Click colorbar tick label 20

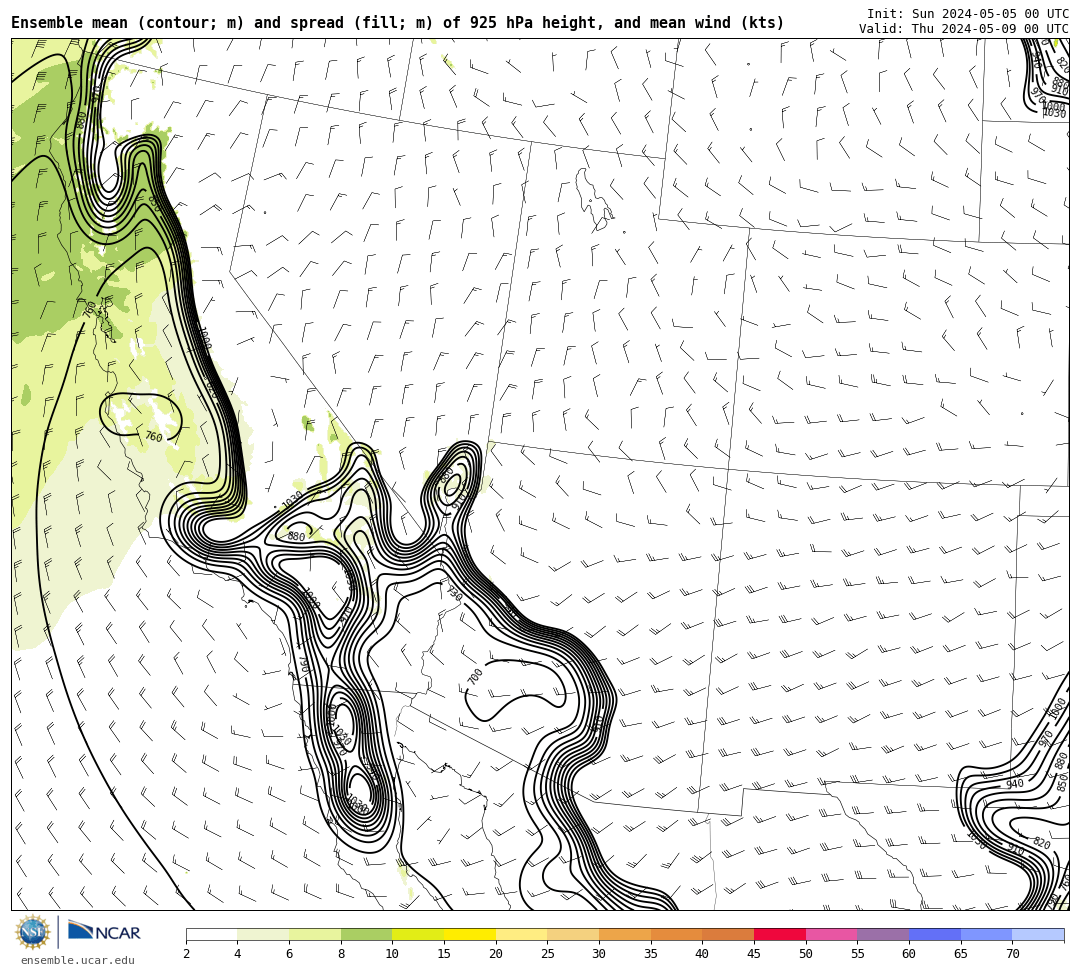[x=495, y=954]
